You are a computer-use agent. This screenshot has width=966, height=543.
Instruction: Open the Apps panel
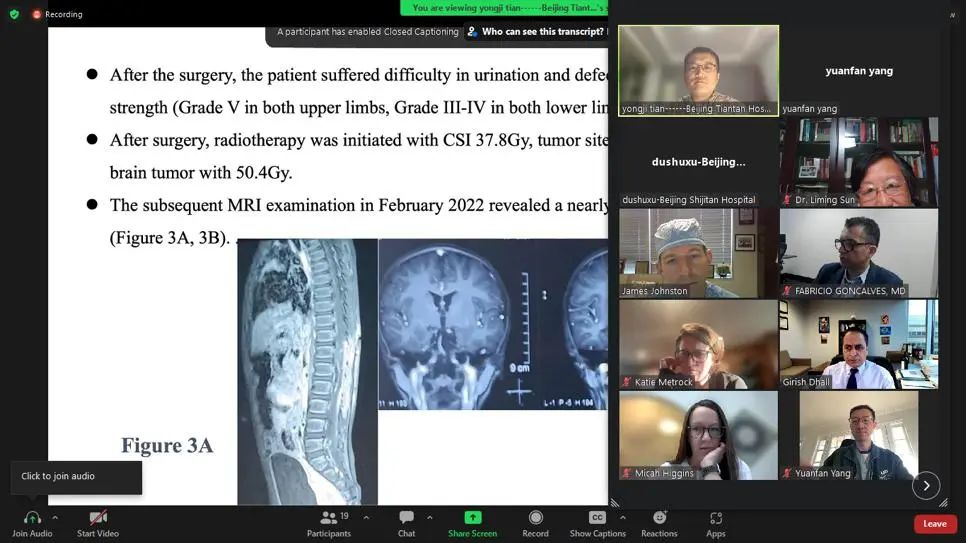click(x=716, y=518)
